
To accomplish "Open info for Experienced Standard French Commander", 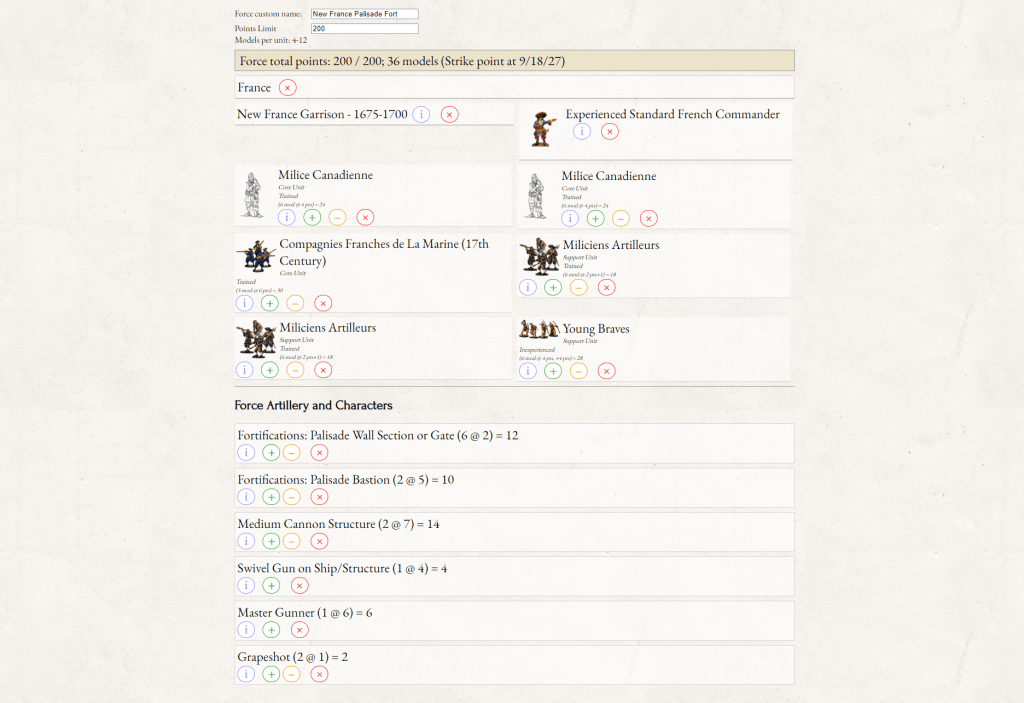I will pyautogui.click(x=582, y=132).
